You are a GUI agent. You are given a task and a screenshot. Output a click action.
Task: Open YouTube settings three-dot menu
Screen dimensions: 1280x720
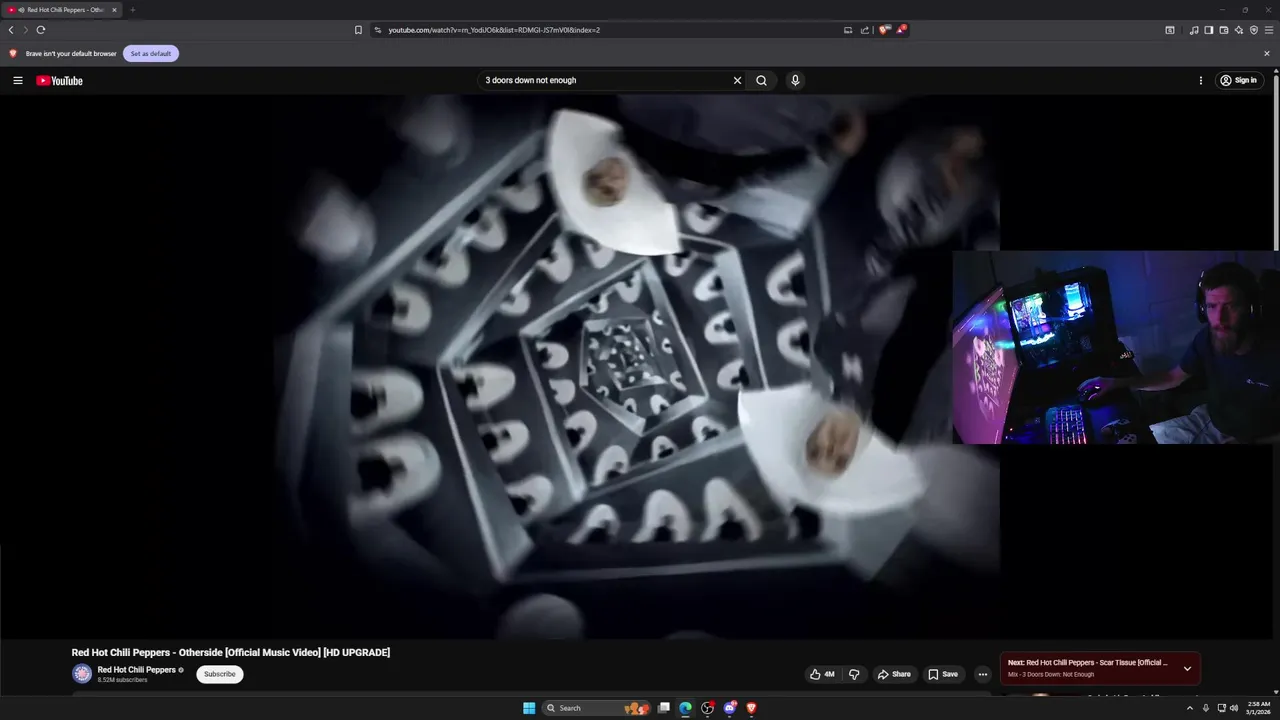click(x=1201, y=80)
